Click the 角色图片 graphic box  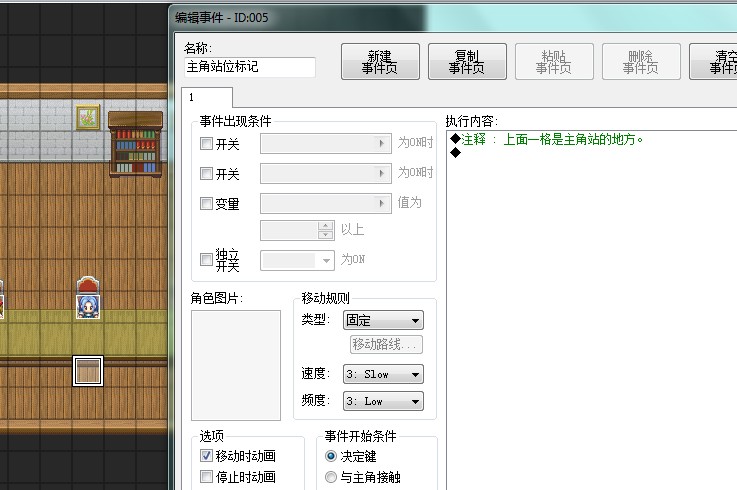236,365
